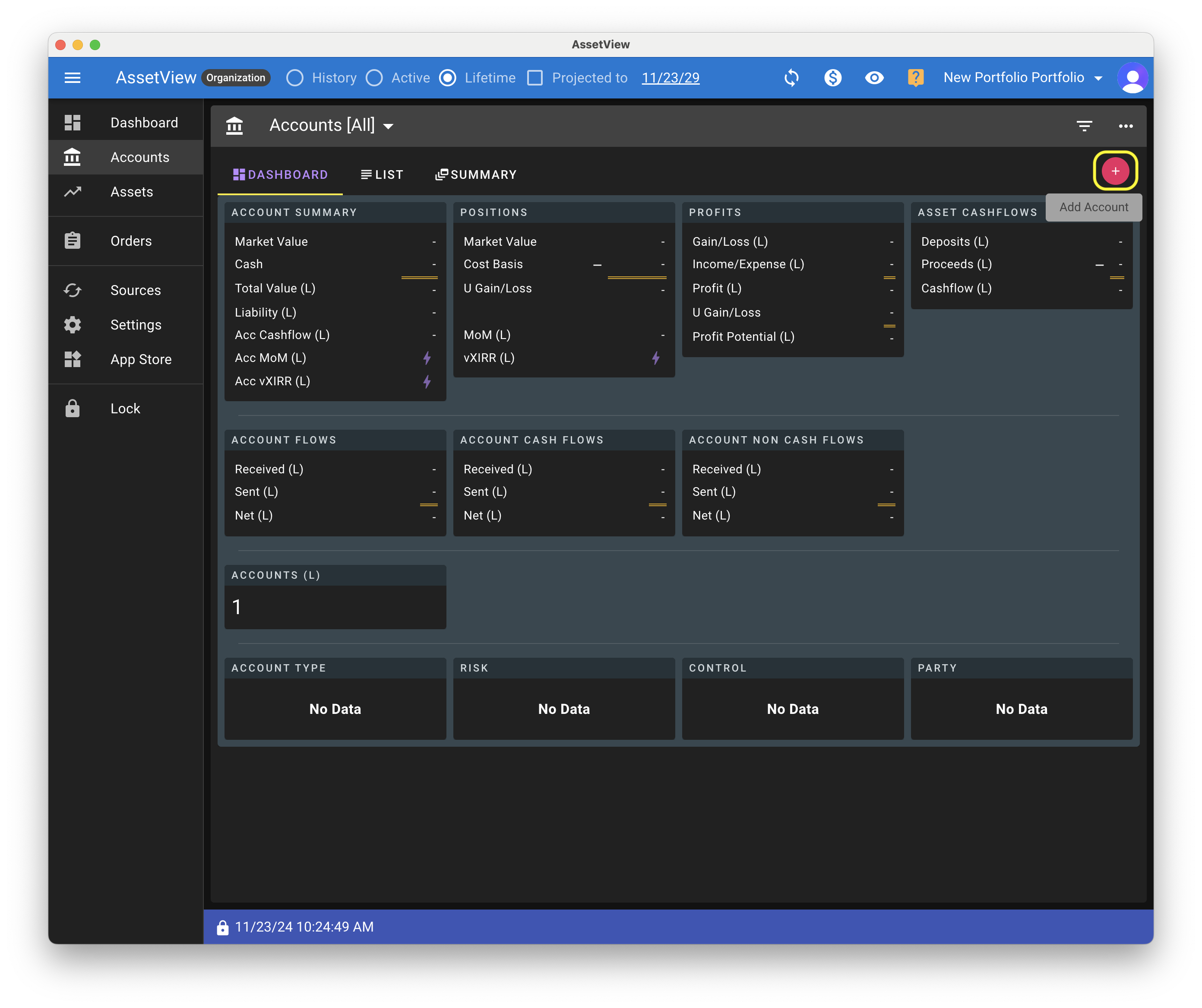Click the refresh sync icon in header
1202x1008 pixels.
pyautogui.click(x=791, y=78)
